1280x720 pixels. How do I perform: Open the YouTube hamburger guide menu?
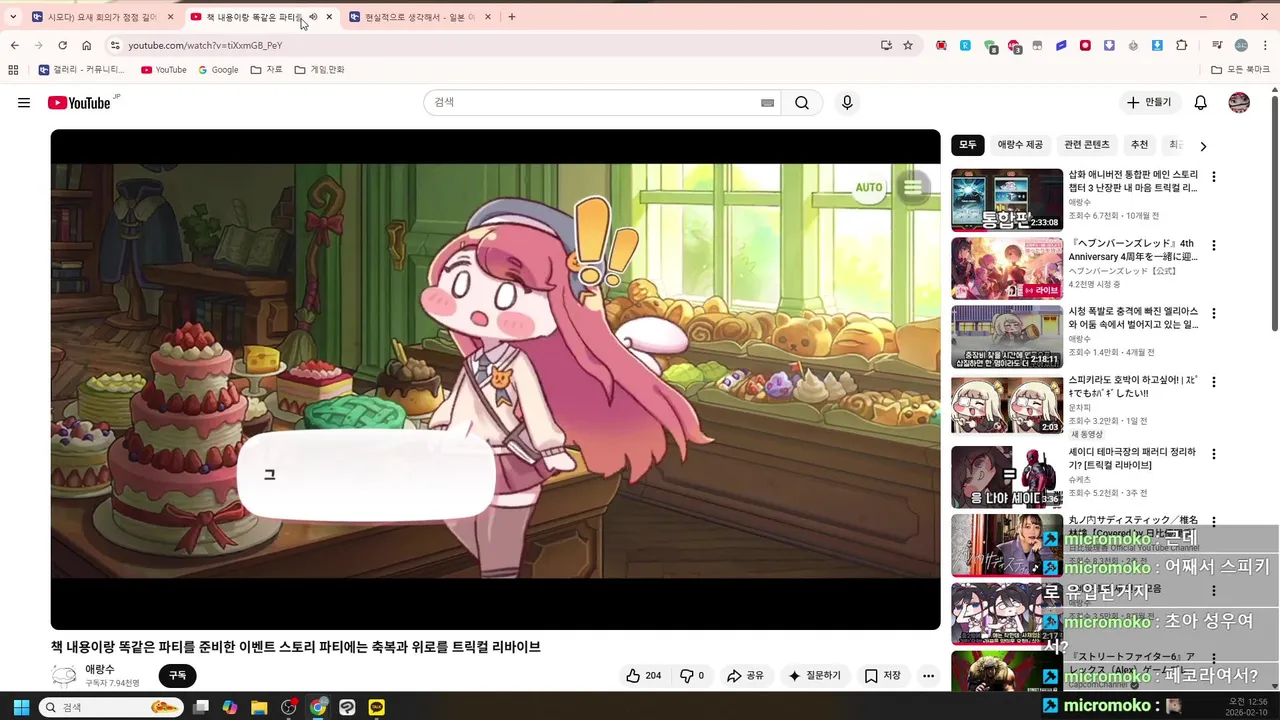point(24,103)
